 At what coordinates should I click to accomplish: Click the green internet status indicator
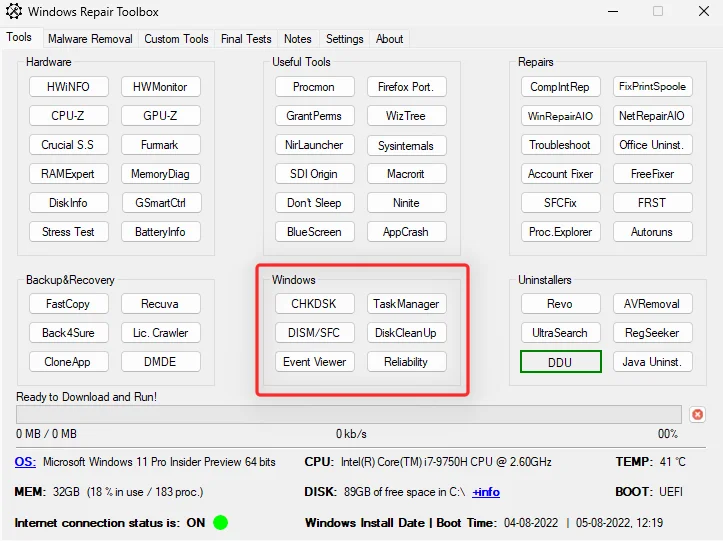(220, 522)
